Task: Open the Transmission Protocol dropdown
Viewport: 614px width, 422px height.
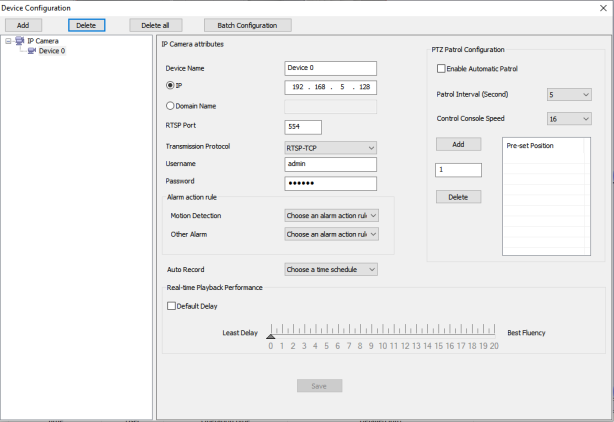Action: (x=330, y=147)
